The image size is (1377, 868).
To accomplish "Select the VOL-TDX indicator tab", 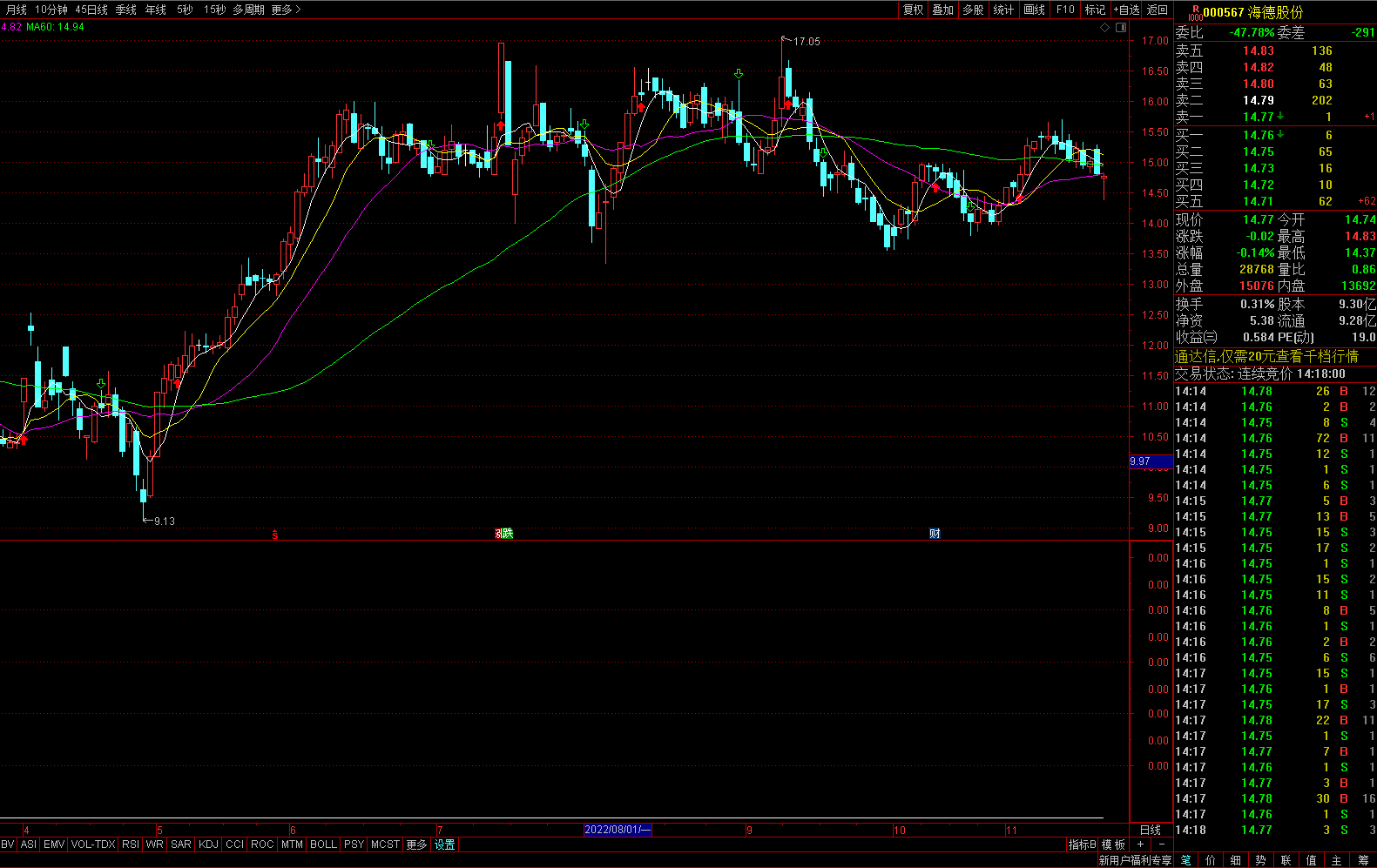I will [93, 844].
